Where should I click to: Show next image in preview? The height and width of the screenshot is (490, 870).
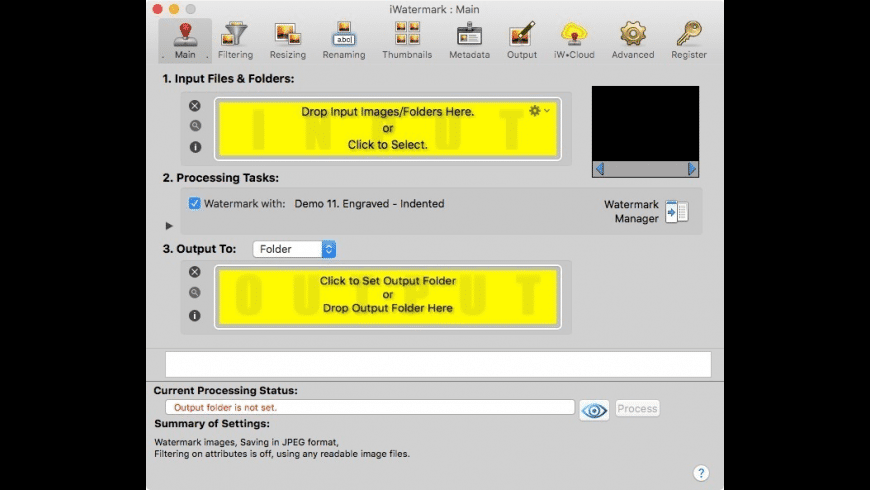click(x=691, y=168)
